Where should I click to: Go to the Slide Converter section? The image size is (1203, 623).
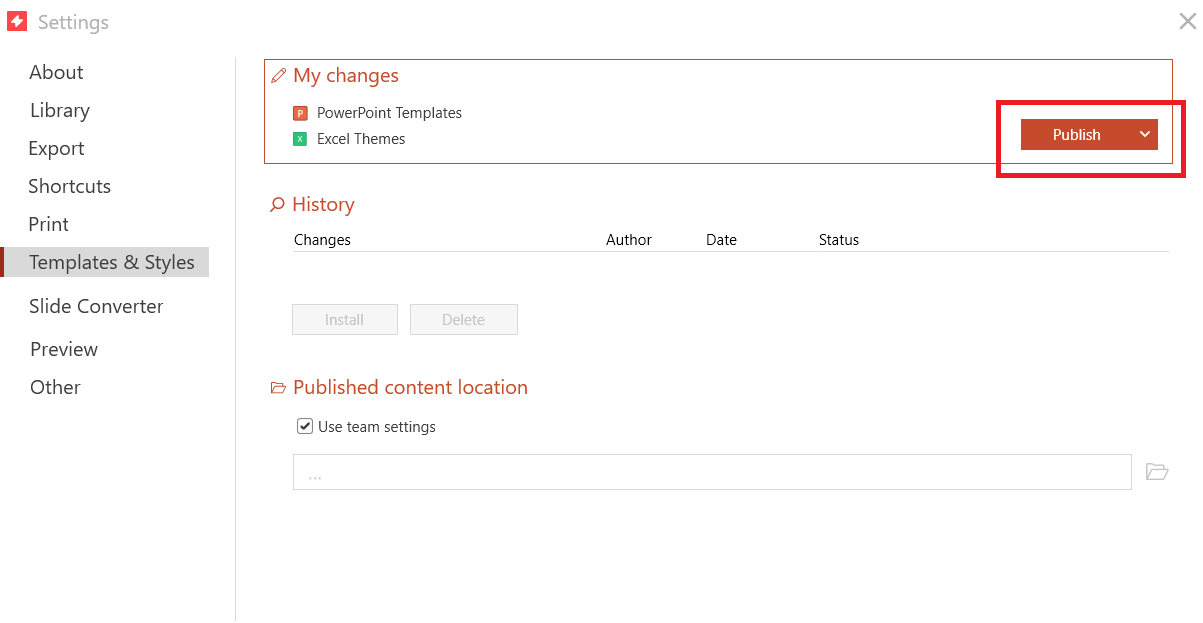point(95,306)
